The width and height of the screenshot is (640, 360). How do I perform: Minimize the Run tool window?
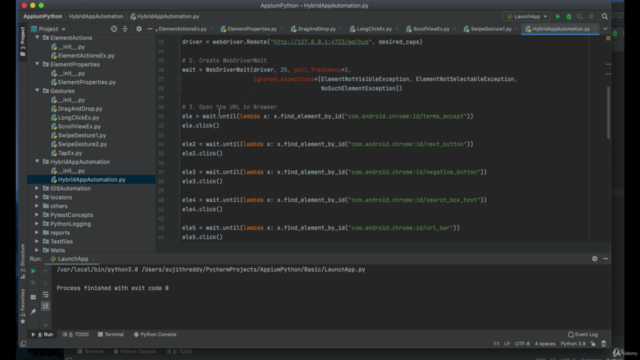(606, 259)
